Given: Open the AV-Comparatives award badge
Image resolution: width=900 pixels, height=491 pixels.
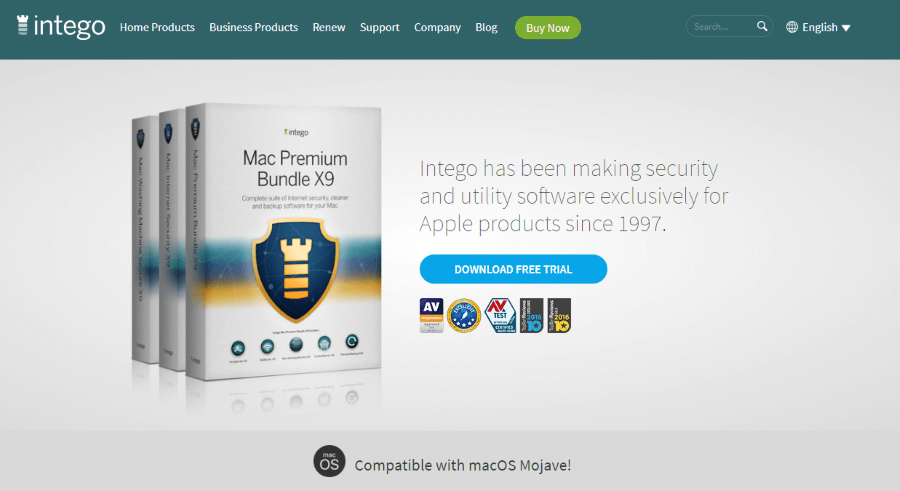Looking at the screenshot, I should (431, 315).
